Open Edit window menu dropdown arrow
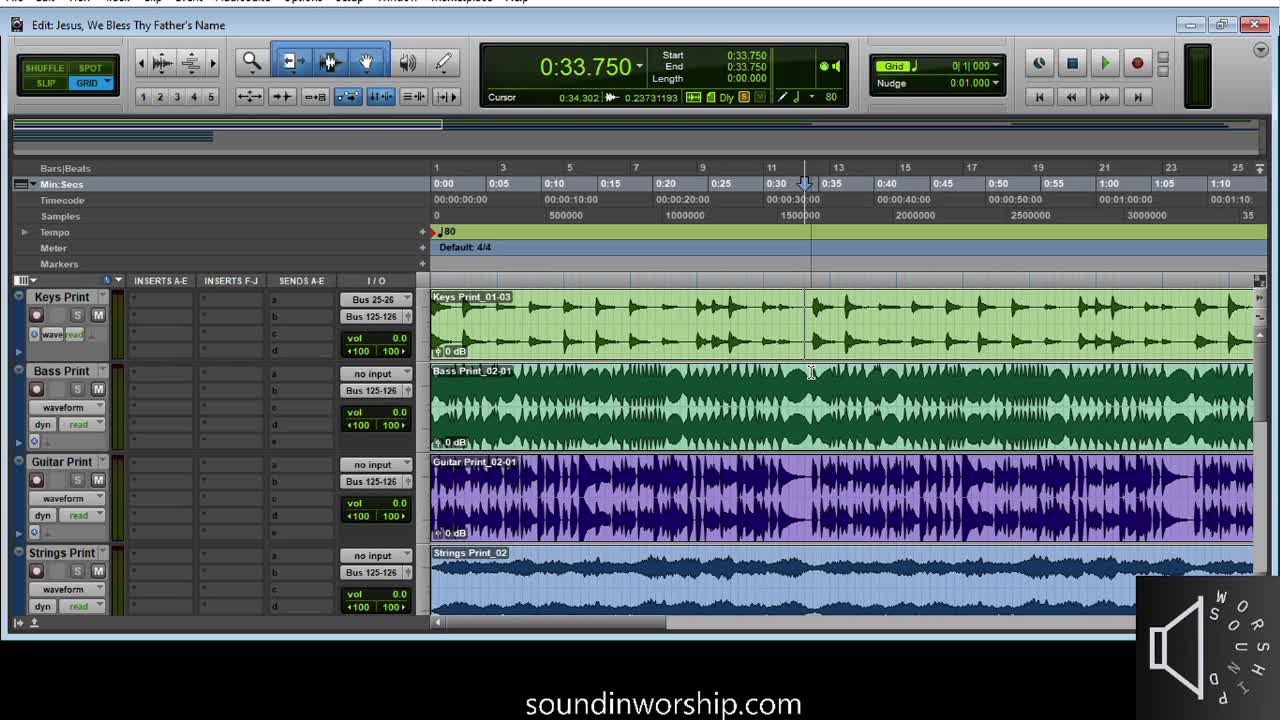Image resolution: width=1280 pixels, height=720 pixels. click(x=1260, y=50)
